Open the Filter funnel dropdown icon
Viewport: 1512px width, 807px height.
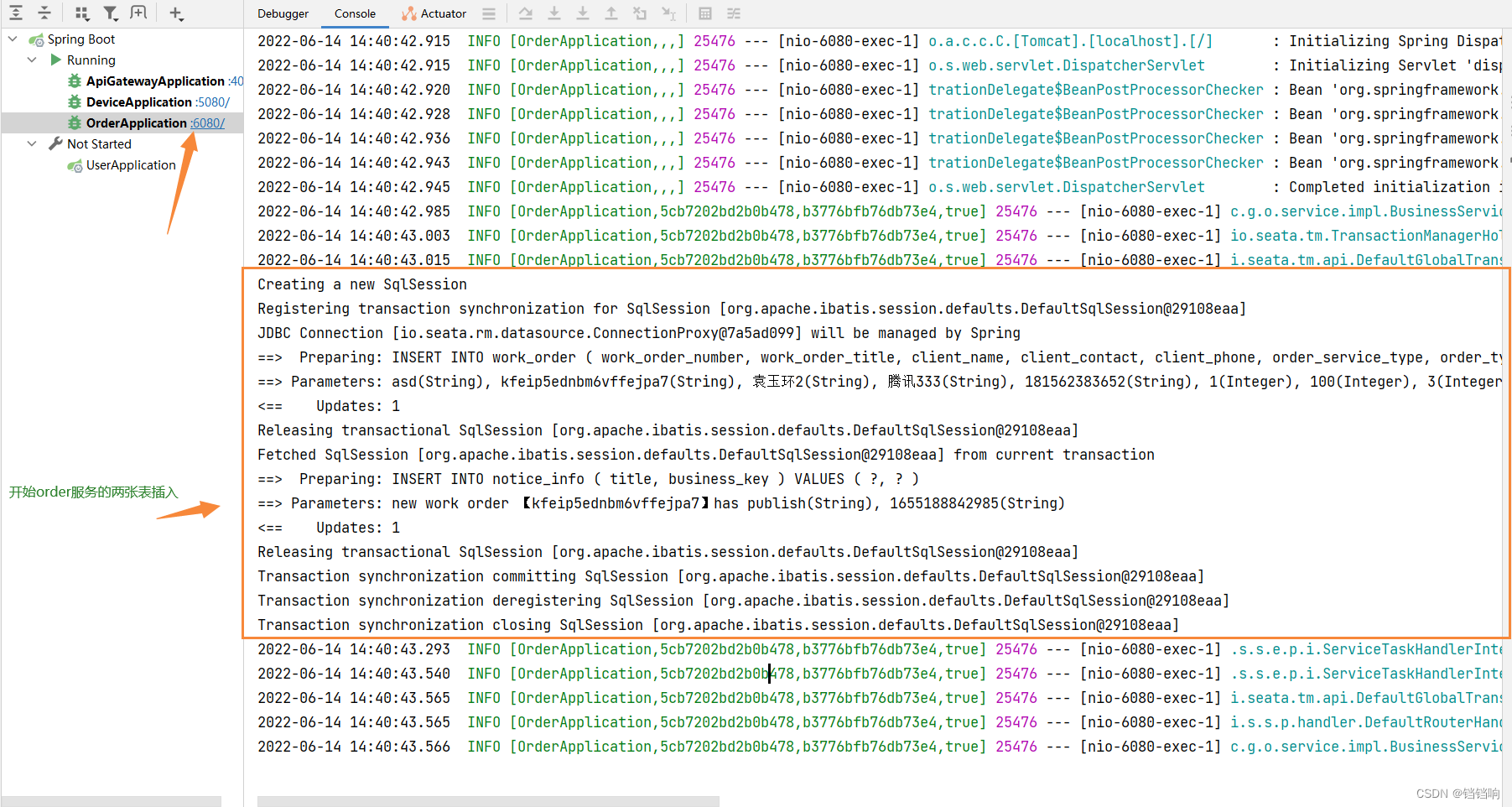tap(111, 13)
